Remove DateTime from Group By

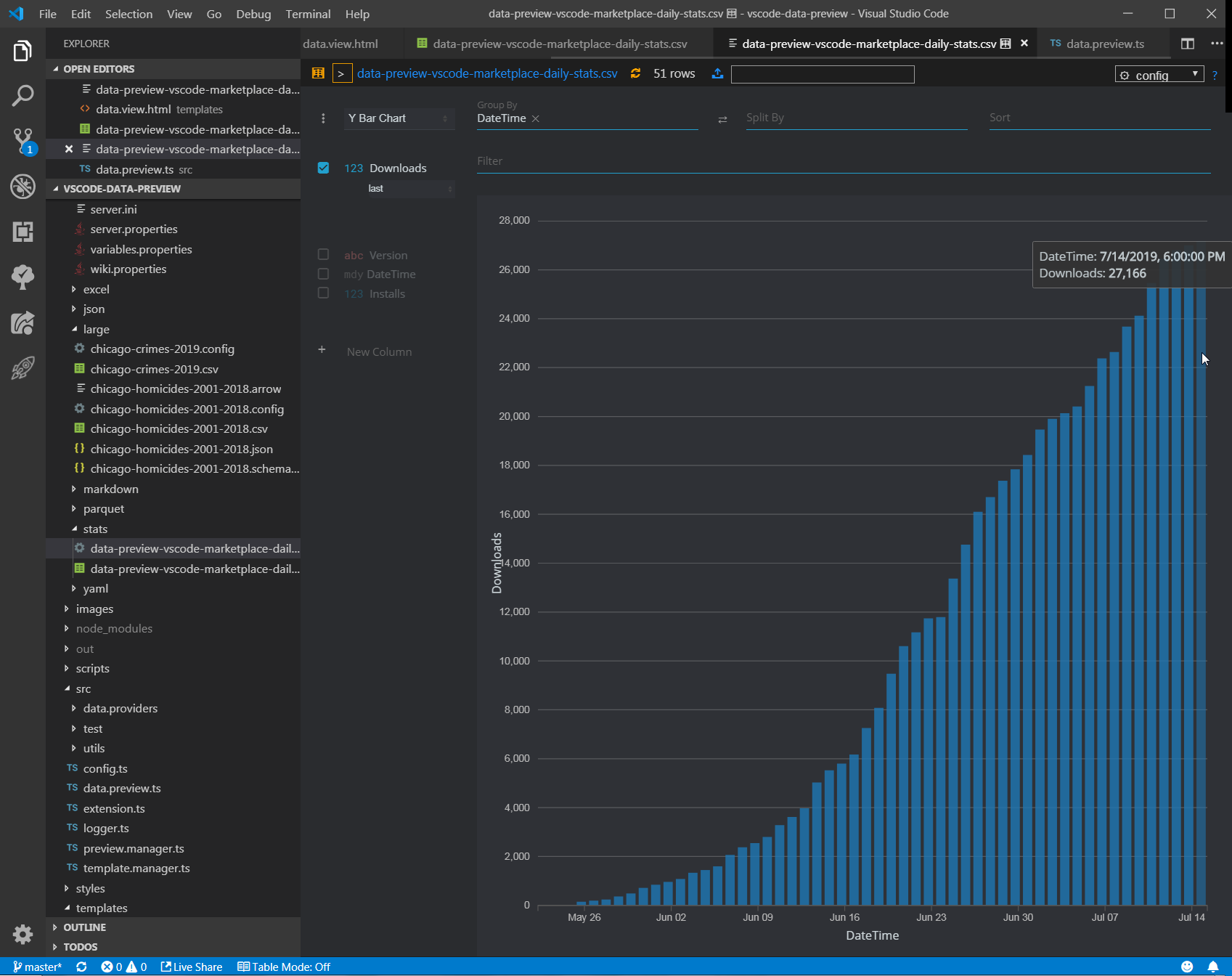536,118
